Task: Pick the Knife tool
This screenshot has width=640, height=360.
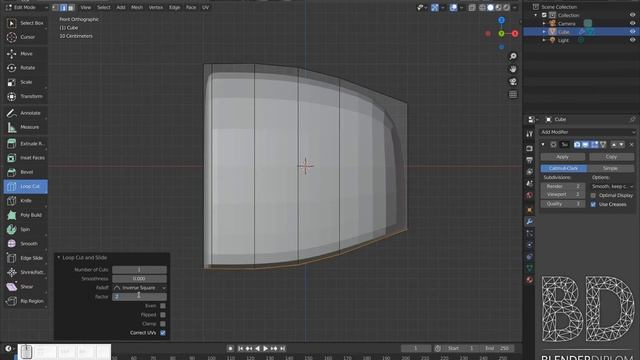Action: click(x=25, y=201)
